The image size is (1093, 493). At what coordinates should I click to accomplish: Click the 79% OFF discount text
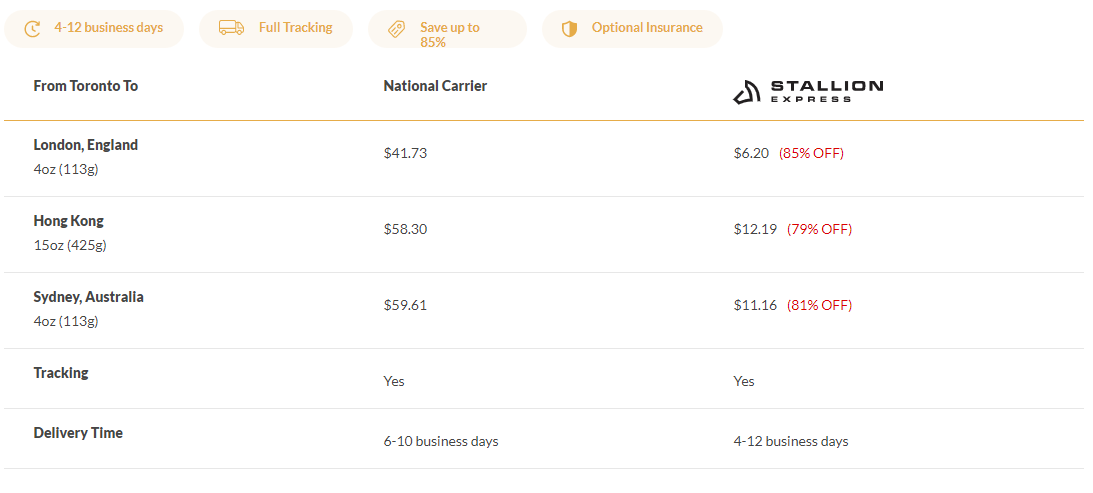819,229
